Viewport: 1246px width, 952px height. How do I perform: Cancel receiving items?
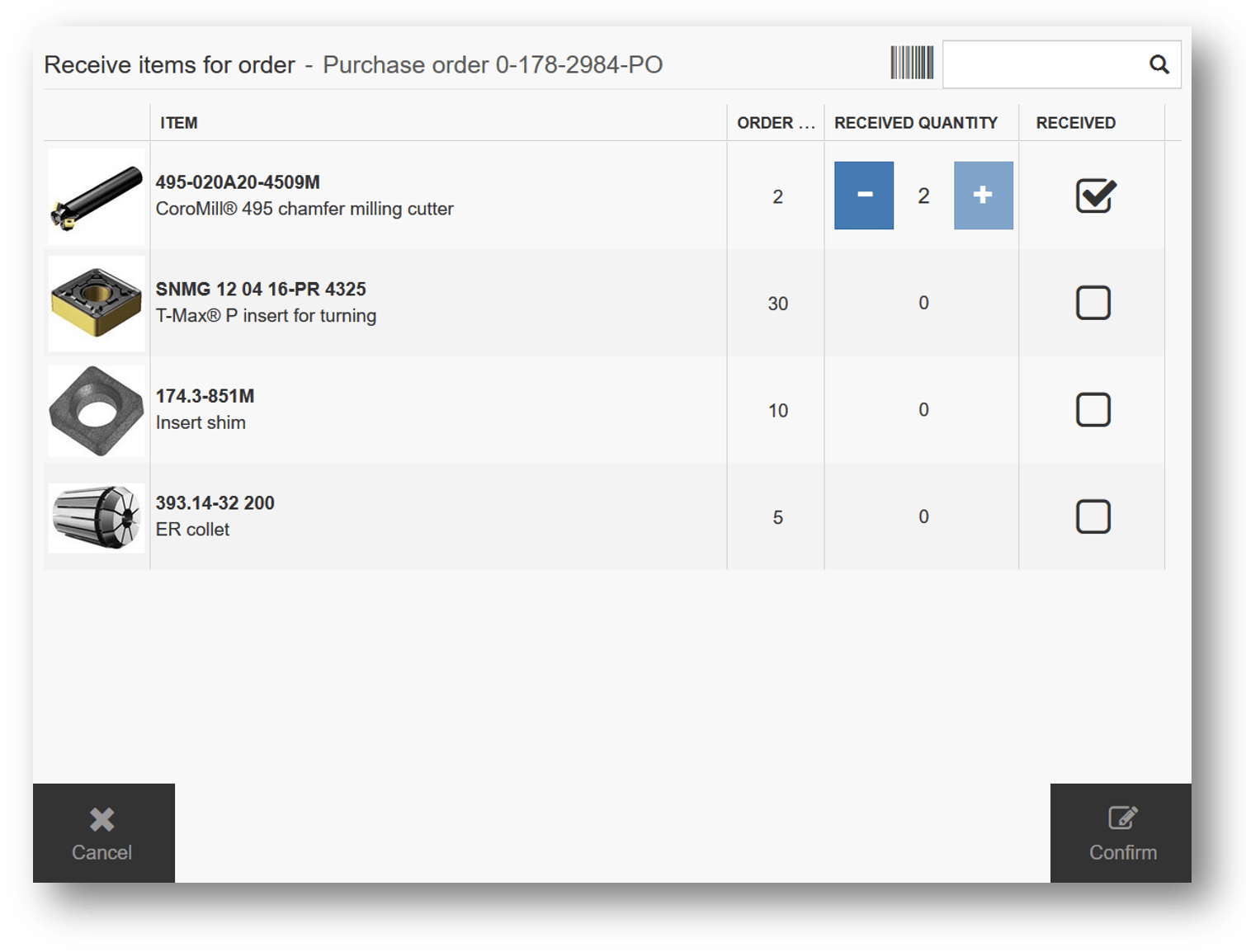coord(103,833)
